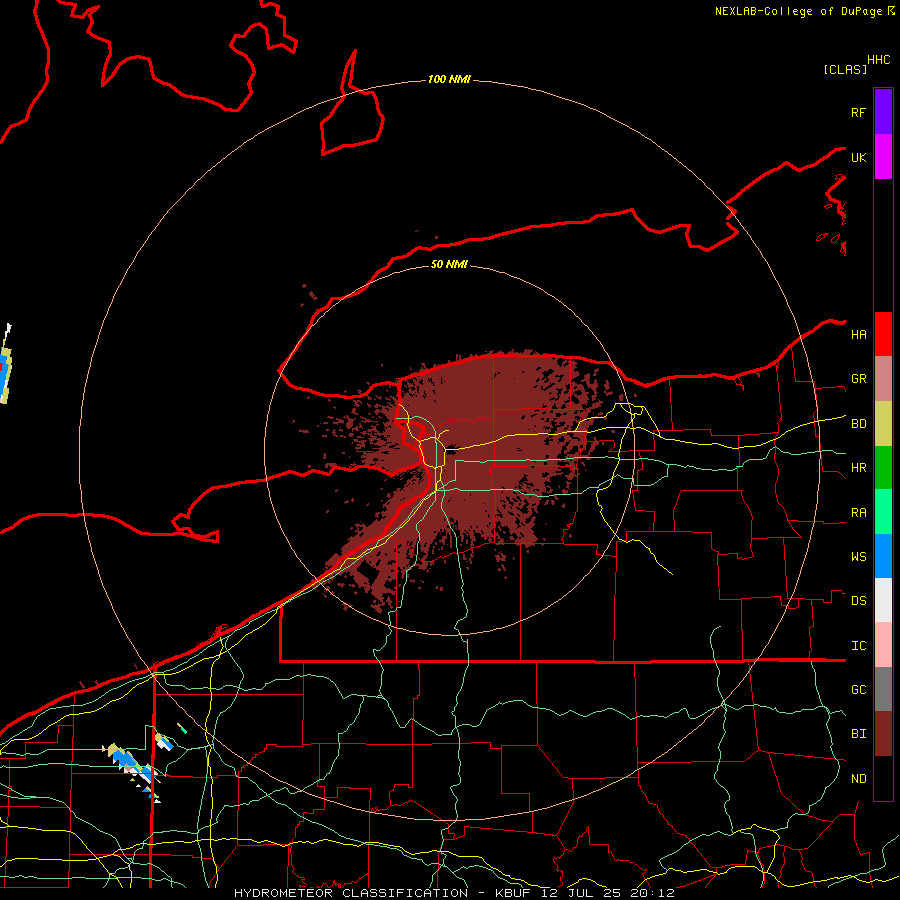Click the UK legend label
Image resolution: width=900 pixels, height=900 pixels.
[859, 157]
